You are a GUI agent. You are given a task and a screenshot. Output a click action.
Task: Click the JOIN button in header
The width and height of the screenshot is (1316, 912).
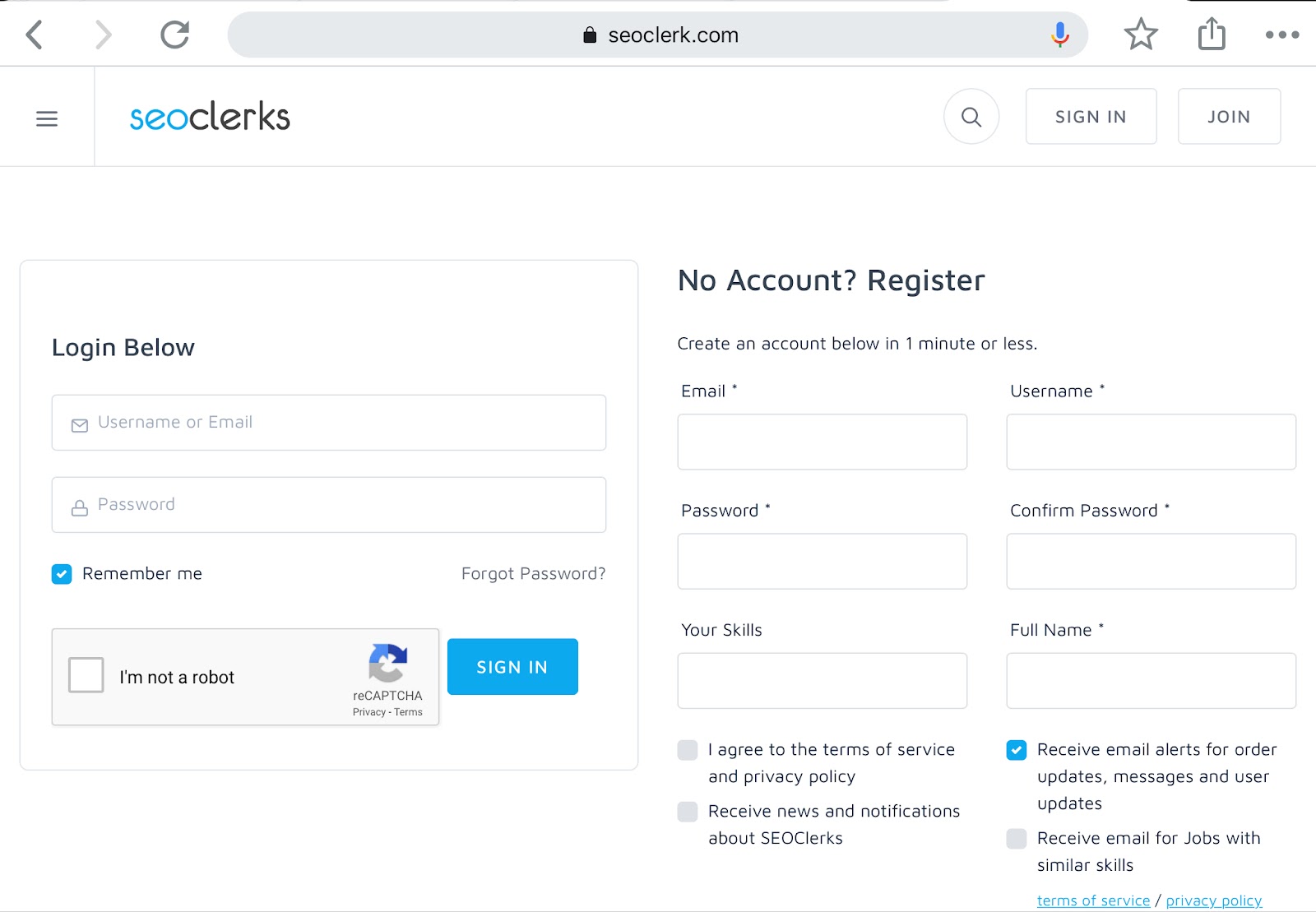coord(1229,117)
